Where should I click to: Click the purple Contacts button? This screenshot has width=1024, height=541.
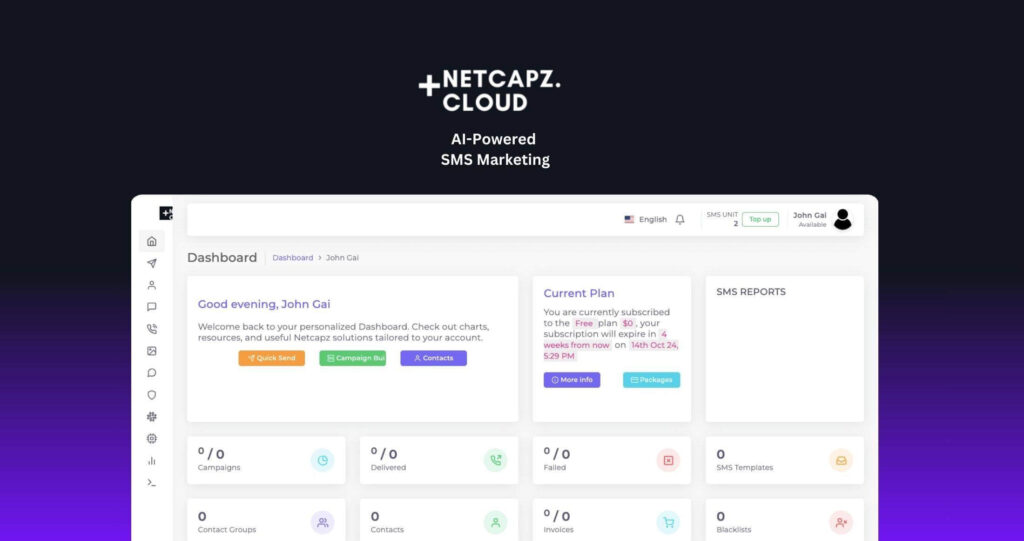pyautogui.click(x=434, y=358)
